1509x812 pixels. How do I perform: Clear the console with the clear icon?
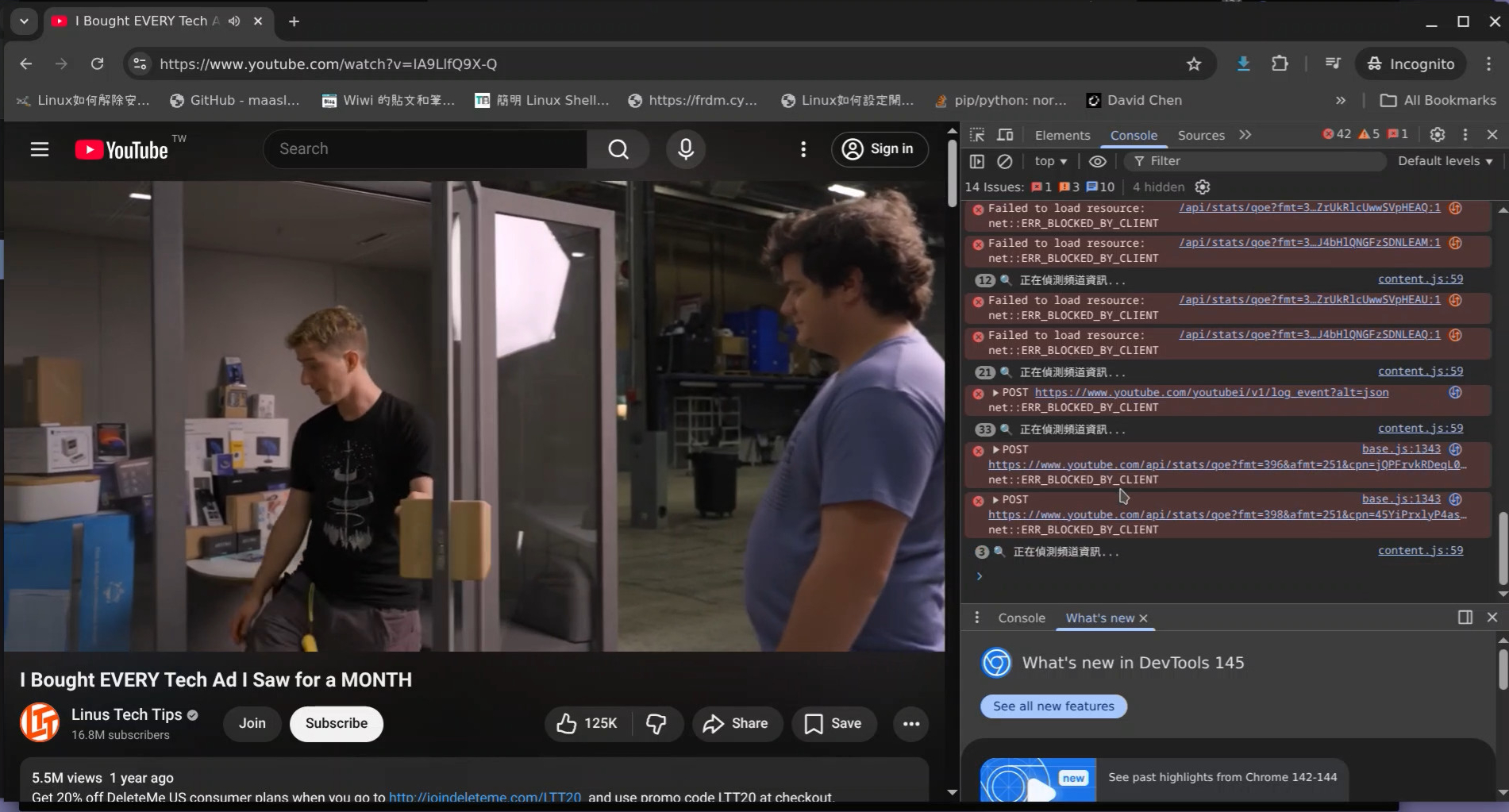coord(1005,161)
